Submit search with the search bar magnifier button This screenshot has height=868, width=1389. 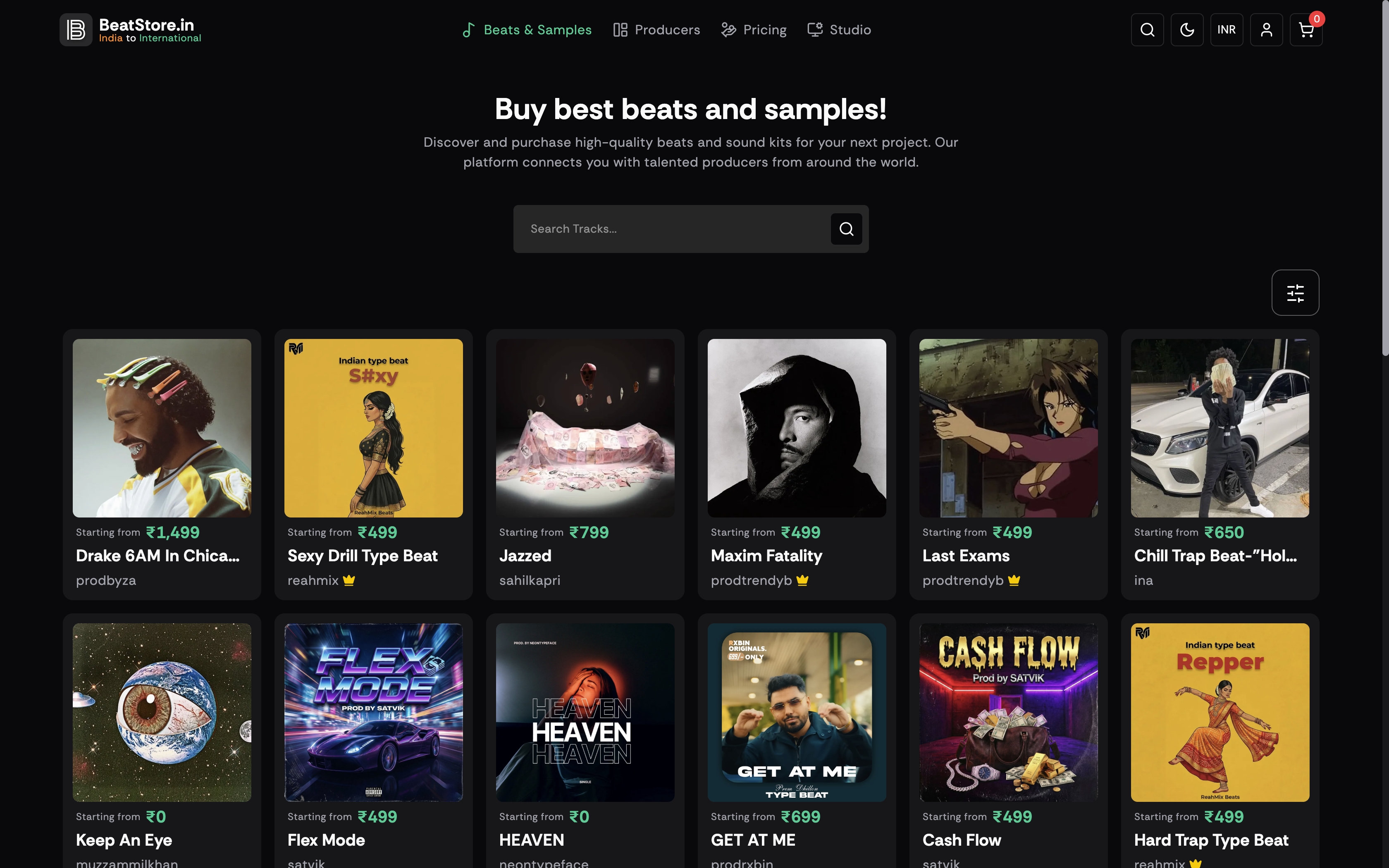point(846,229)
